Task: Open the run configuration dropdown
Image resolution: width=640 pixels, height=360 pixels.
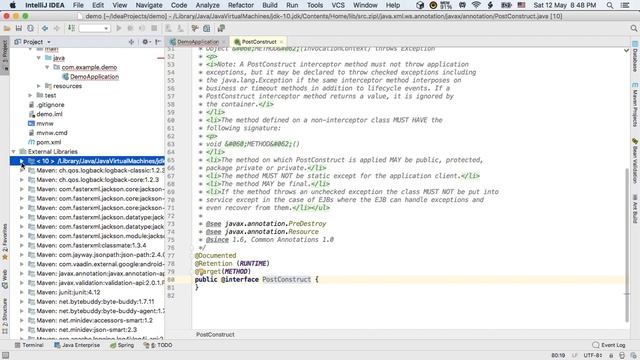Action: pos(95,29)
